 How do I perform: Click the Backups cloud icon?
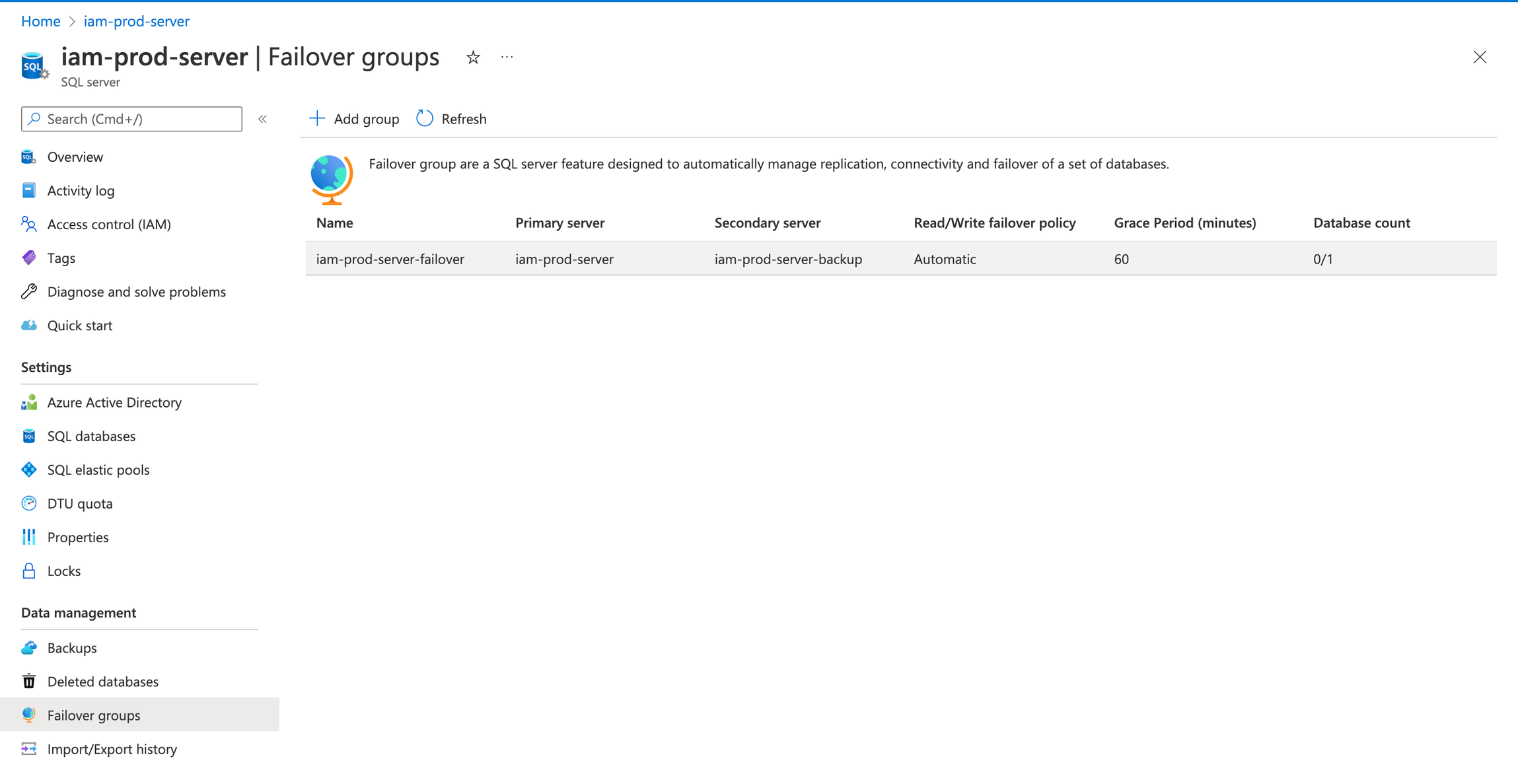coord(28,648)
